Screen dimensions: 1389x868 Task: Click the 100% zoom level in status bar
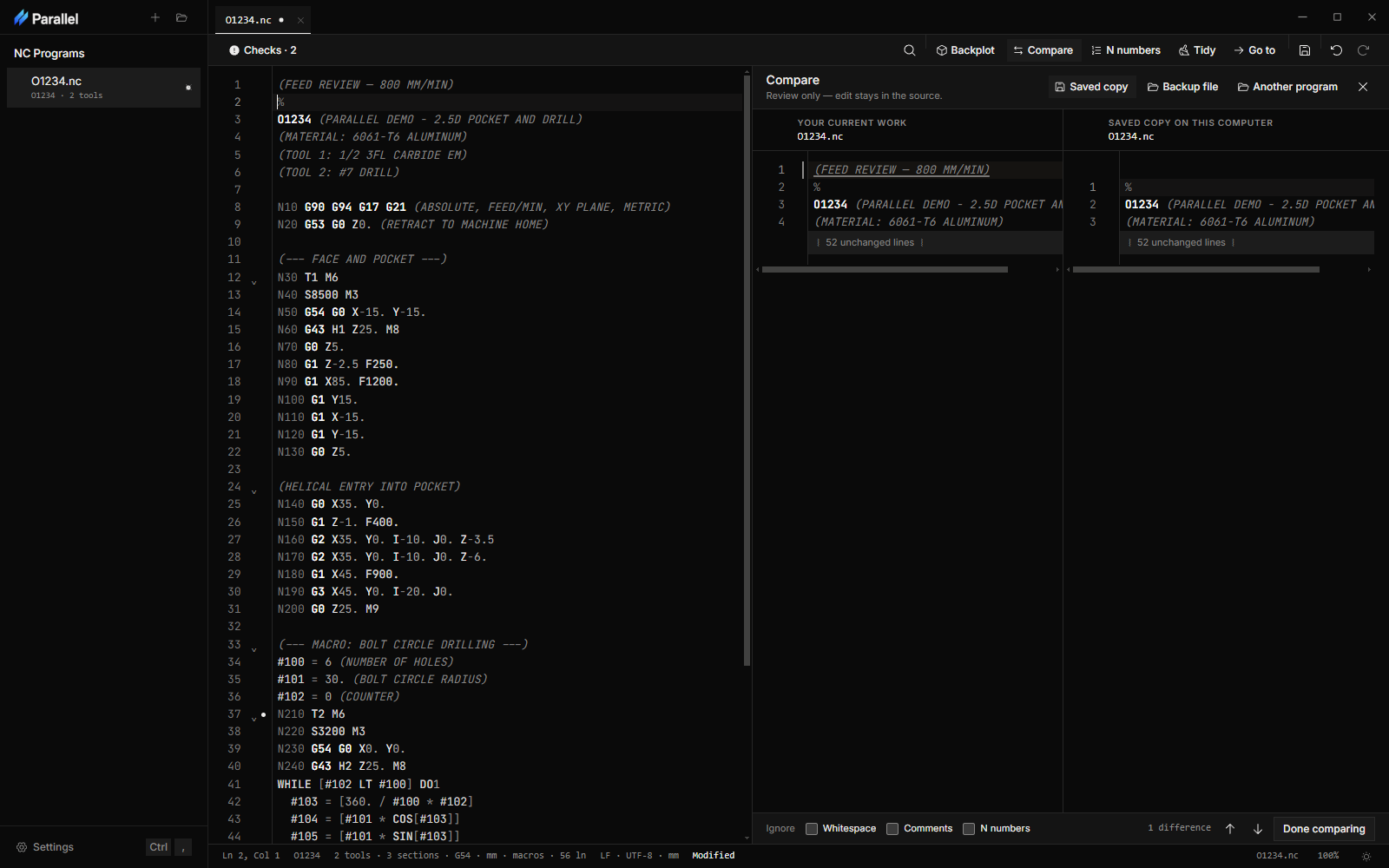(1328, 856)
